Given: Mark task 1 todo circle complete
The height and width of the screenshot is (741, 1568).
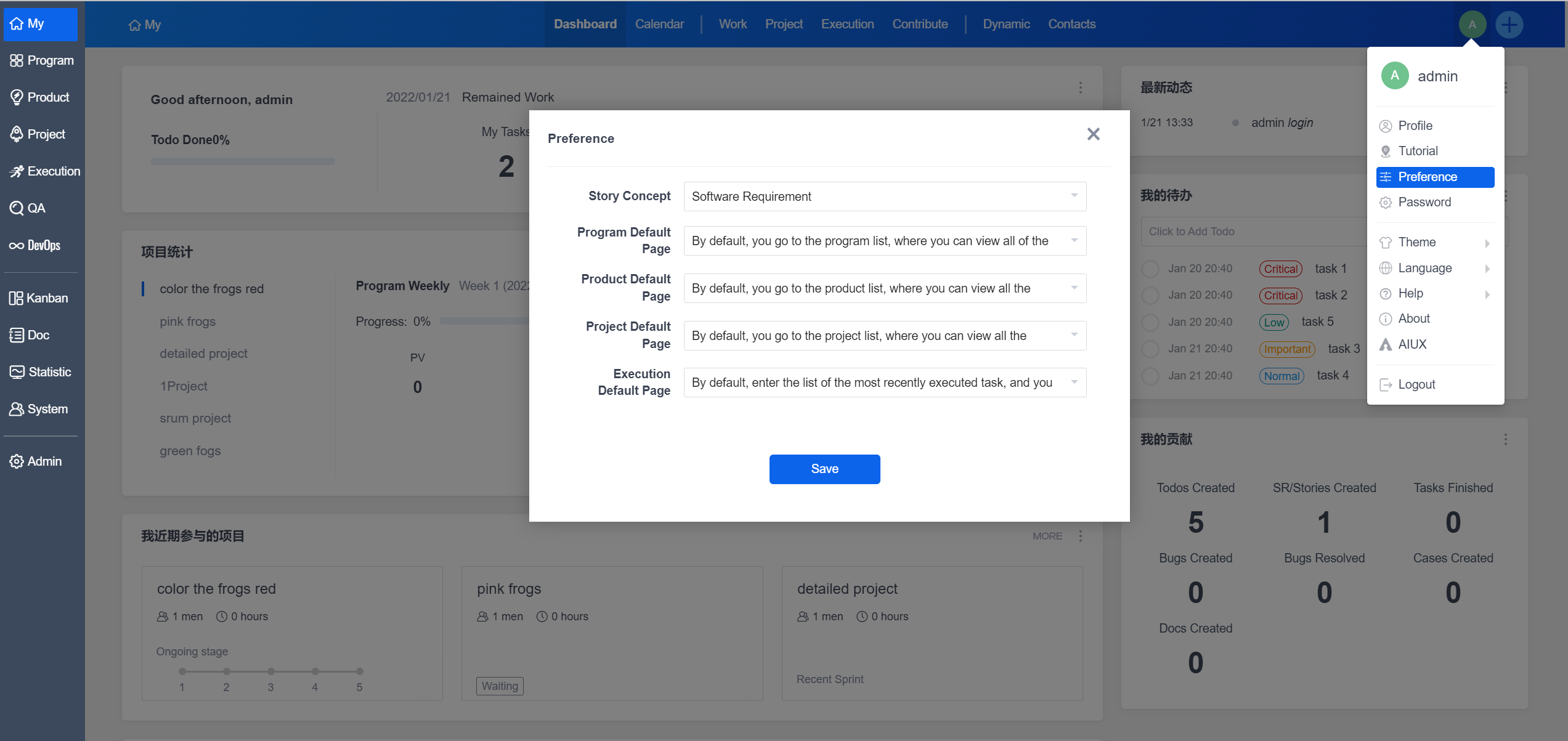Looking at the screenshot, I should (1150, 269).
